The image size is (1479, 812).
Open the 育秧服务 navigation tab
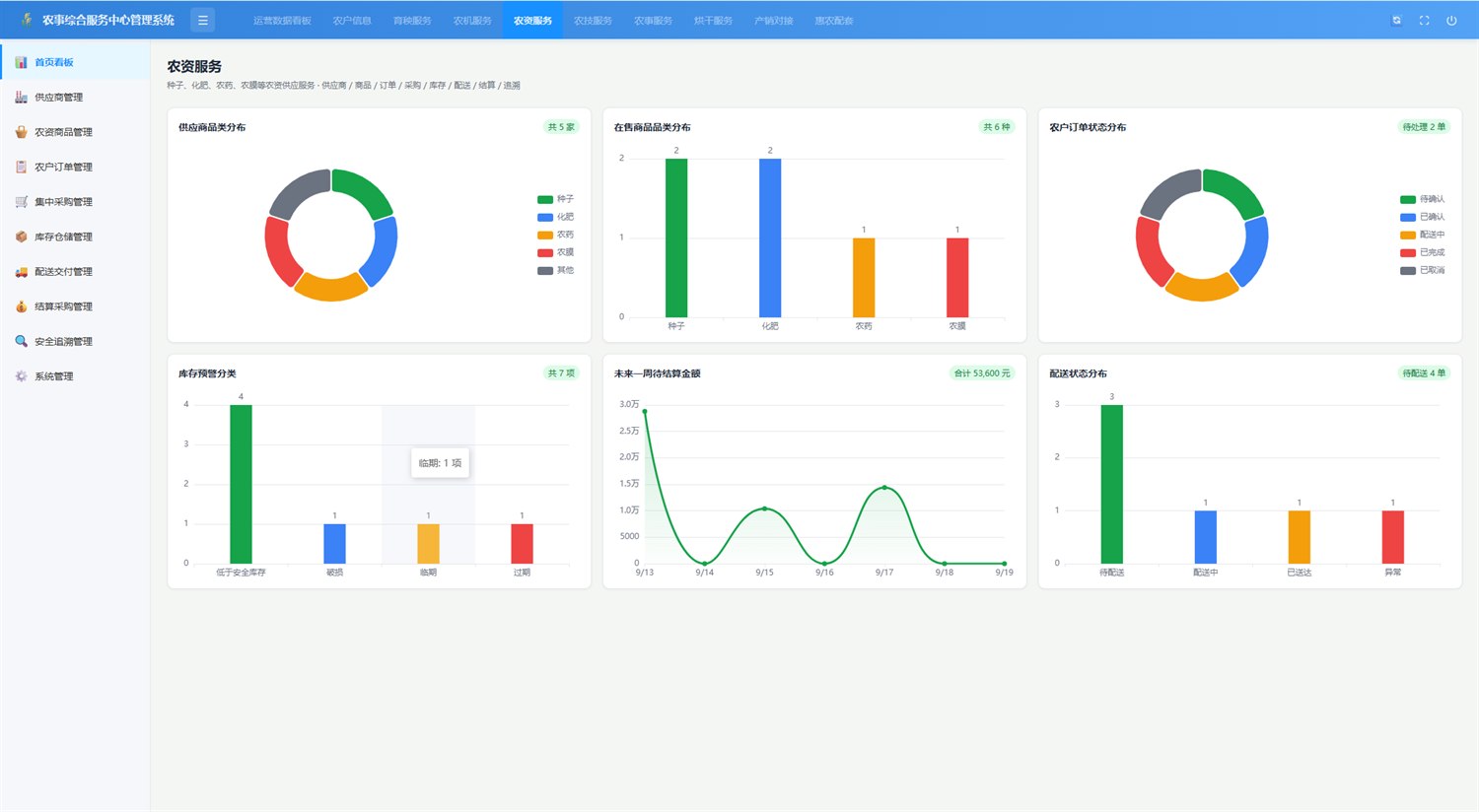click(412, 21)
